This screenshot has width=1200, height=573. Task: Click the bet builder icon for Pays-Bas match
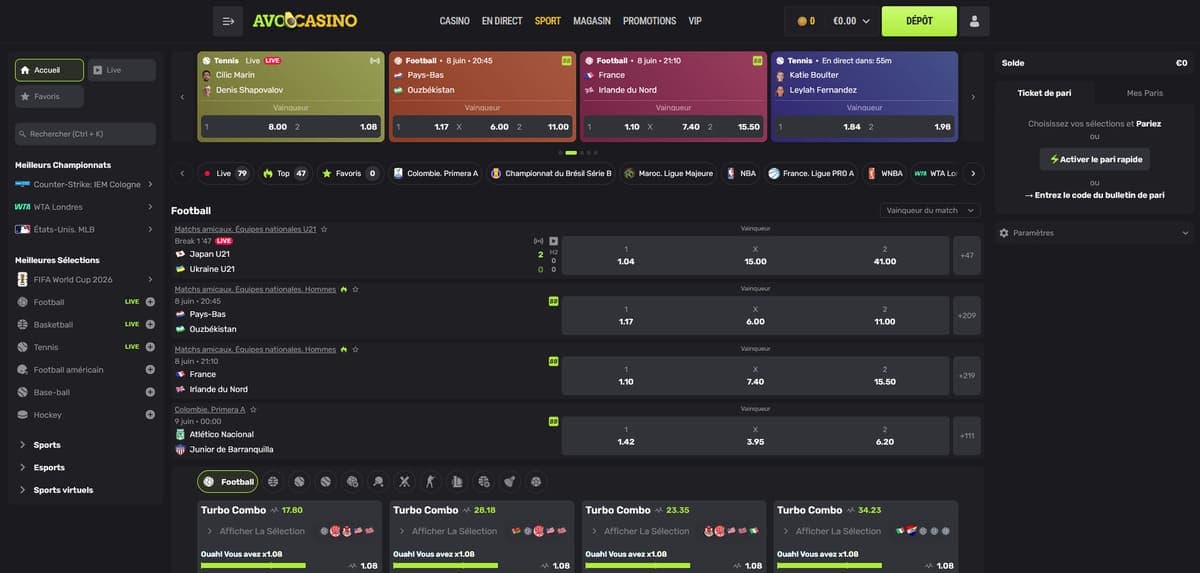tap(554, 301)
